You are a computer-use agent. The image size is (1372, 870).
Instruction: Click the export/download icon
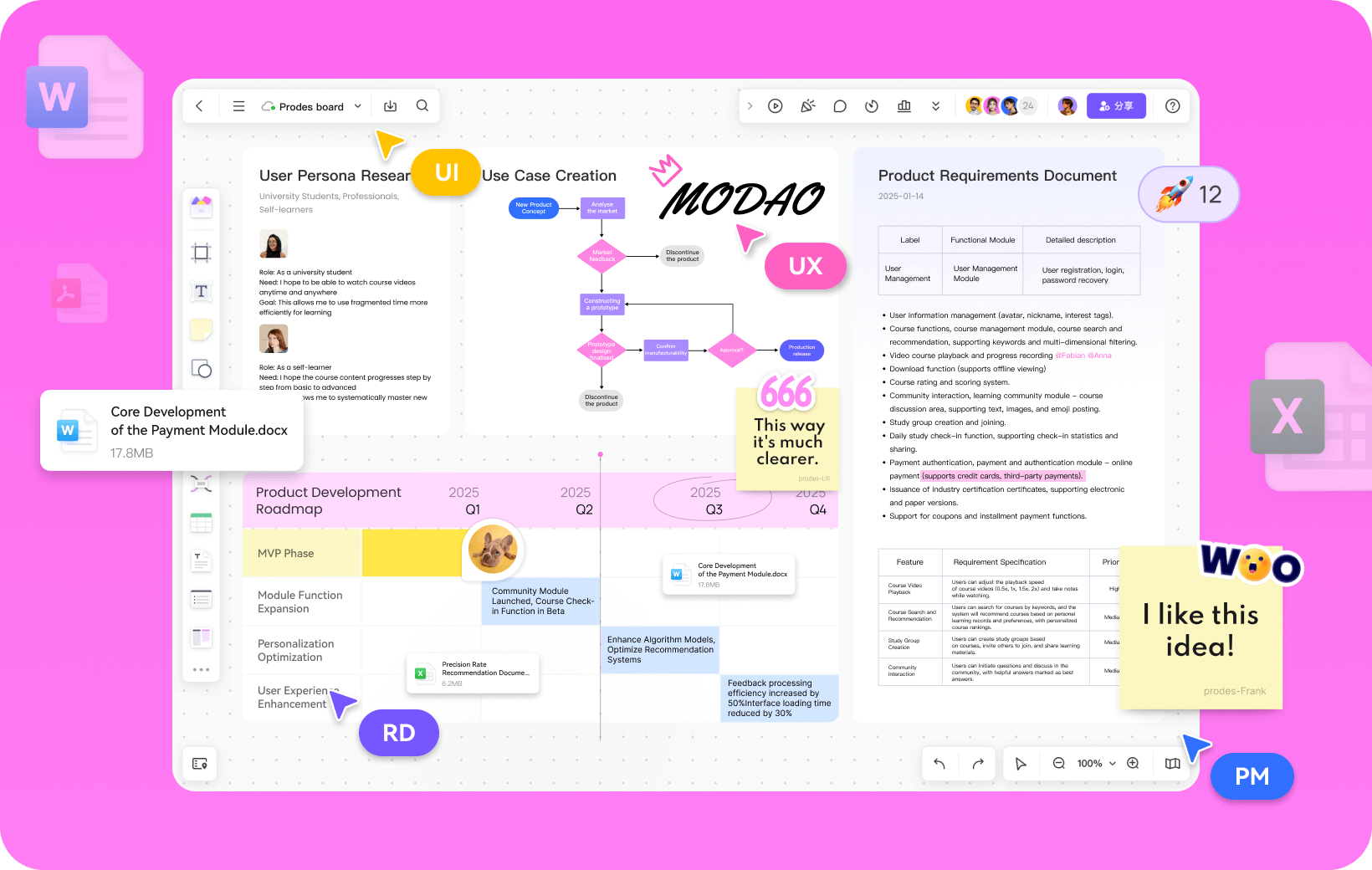tap(390, 106)
